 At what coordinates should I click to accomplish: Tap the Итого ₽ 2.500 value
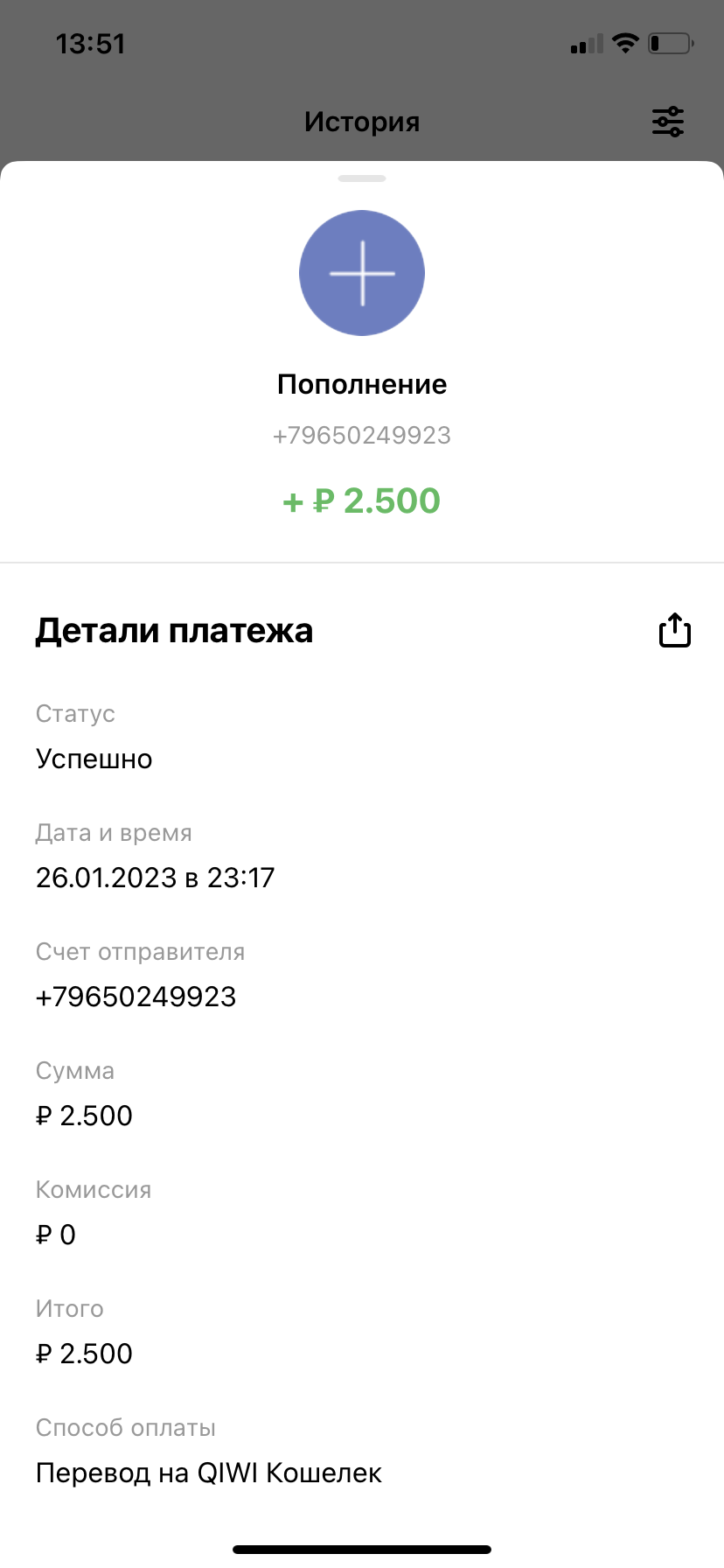tap(84, 1354)
